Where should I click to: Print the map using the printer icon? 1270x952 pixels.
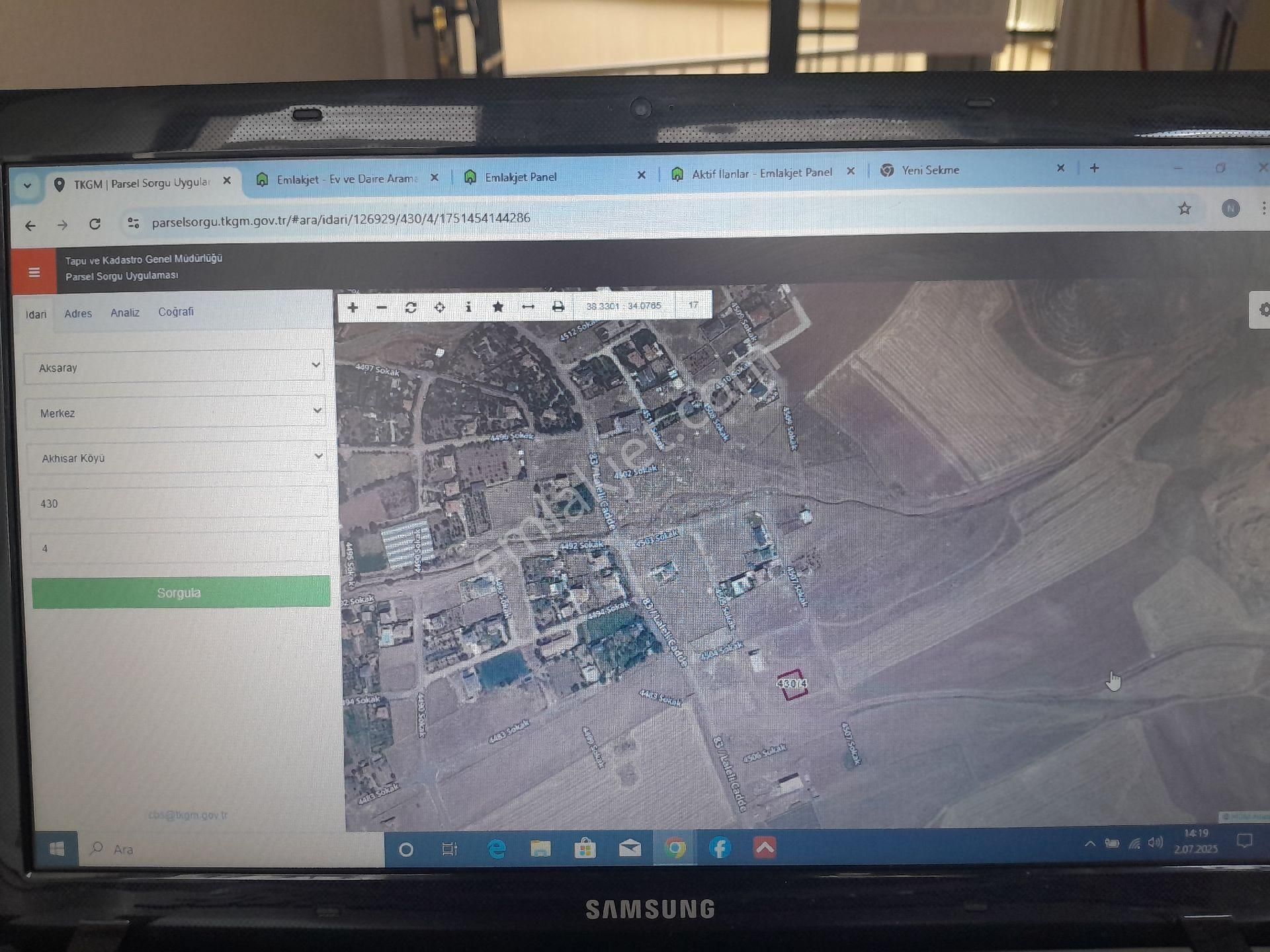(x=559, y=306)
